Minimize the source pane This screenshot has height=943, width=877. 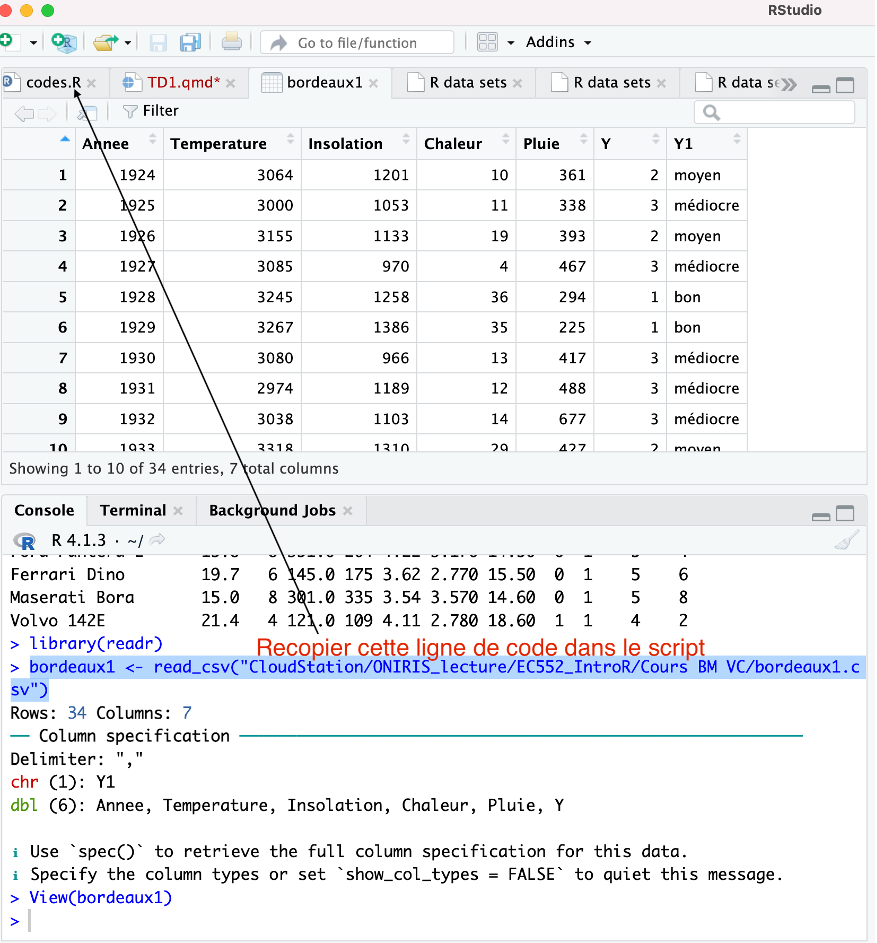(x=821, y=88)
